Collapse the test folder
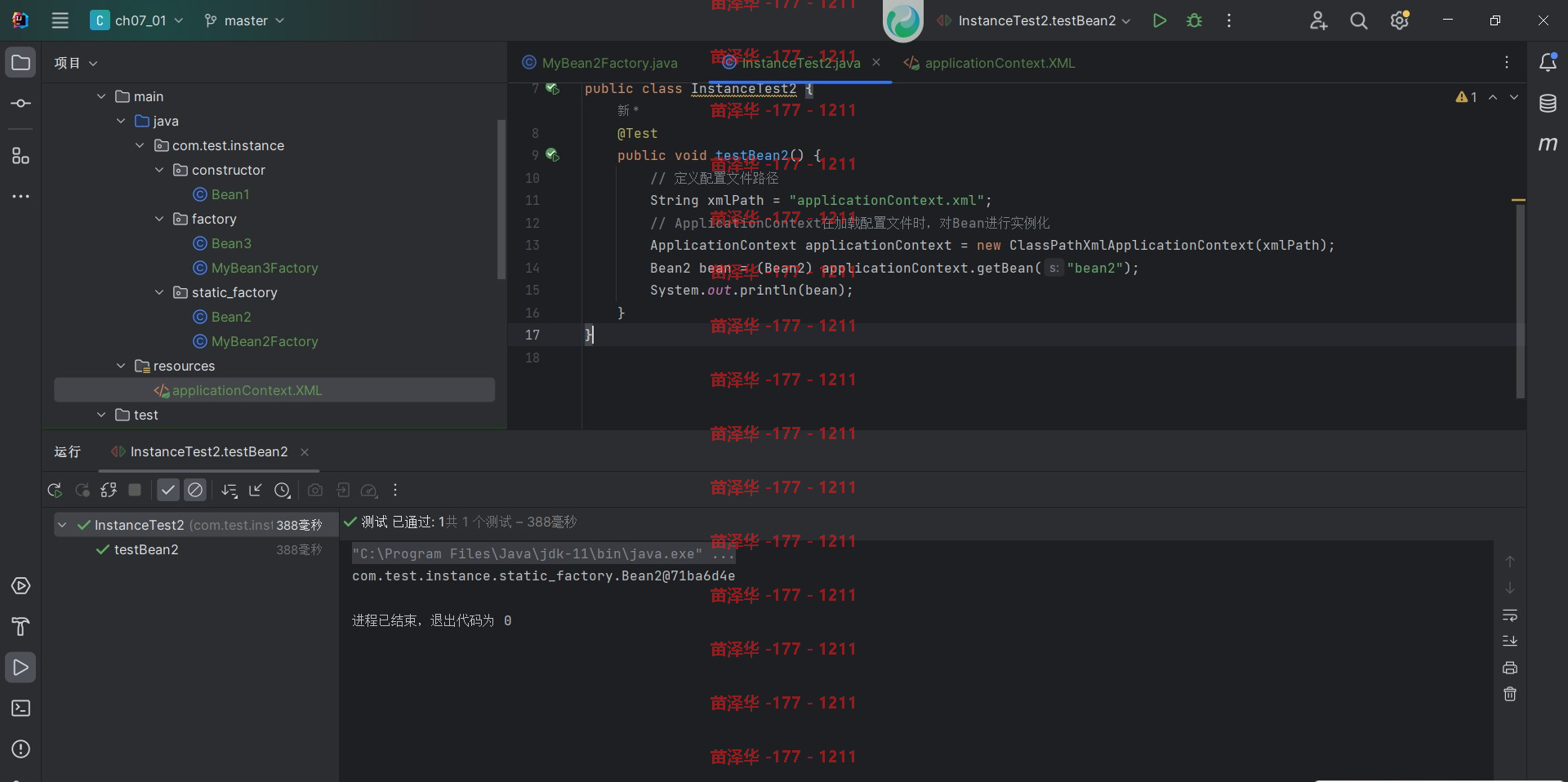The image size is (1568, 782). tap(101, 415)
